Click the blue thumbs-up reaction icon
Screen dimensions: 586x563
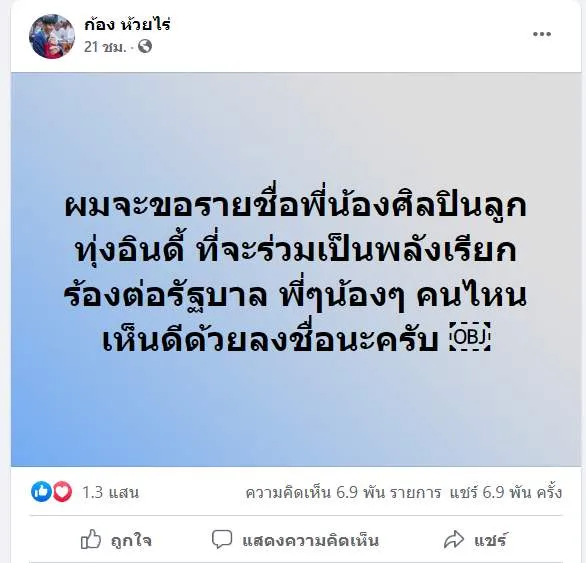(41, 492)
